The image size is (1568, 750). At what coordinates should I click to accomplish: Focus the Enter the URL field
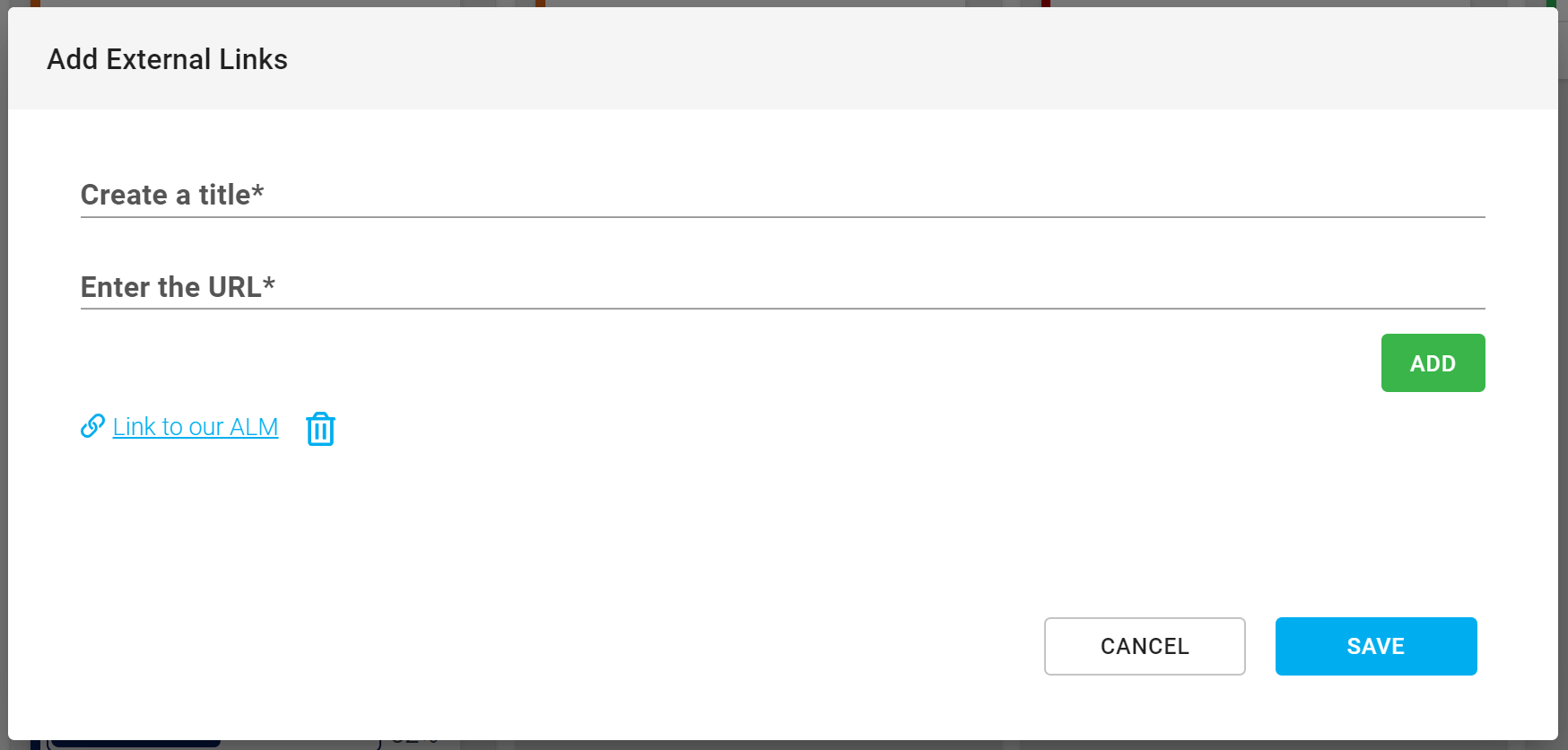click(782, 287)
